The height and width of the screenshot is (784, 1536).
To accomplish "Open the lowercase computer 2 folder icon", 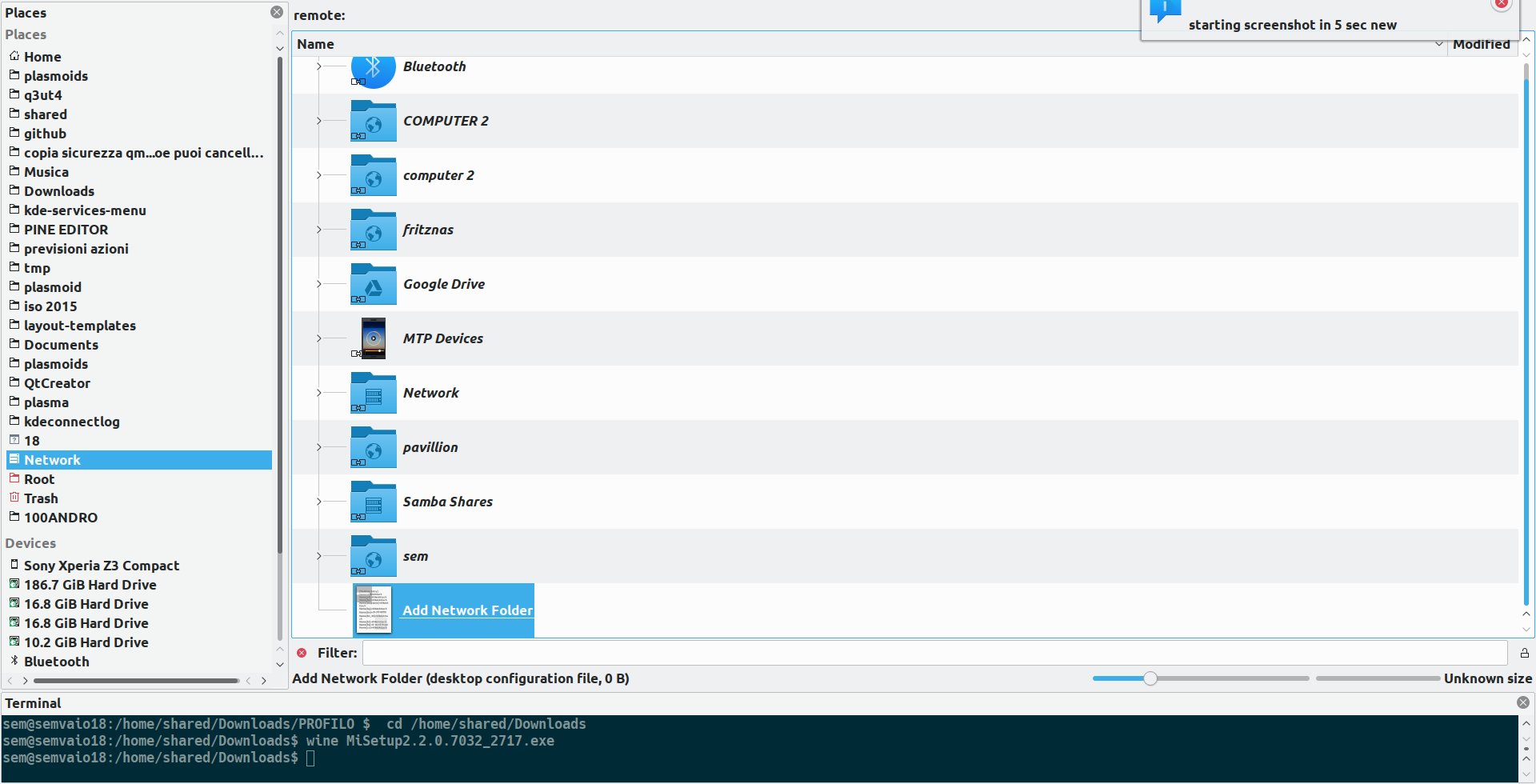I will (x=373, y=175).
